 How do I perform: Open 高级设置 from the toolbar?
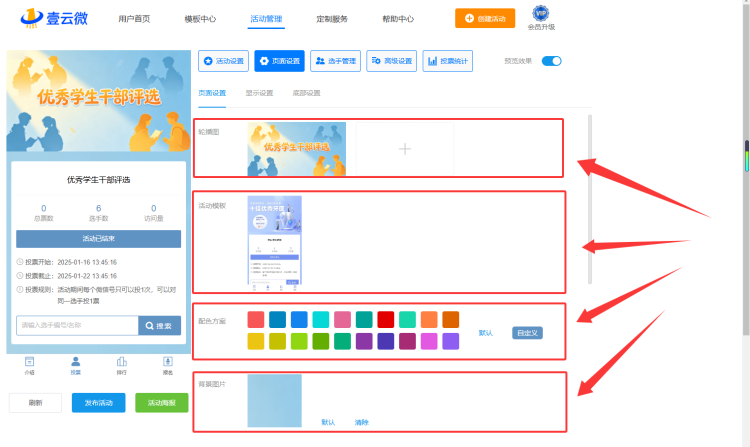point(391,61)
